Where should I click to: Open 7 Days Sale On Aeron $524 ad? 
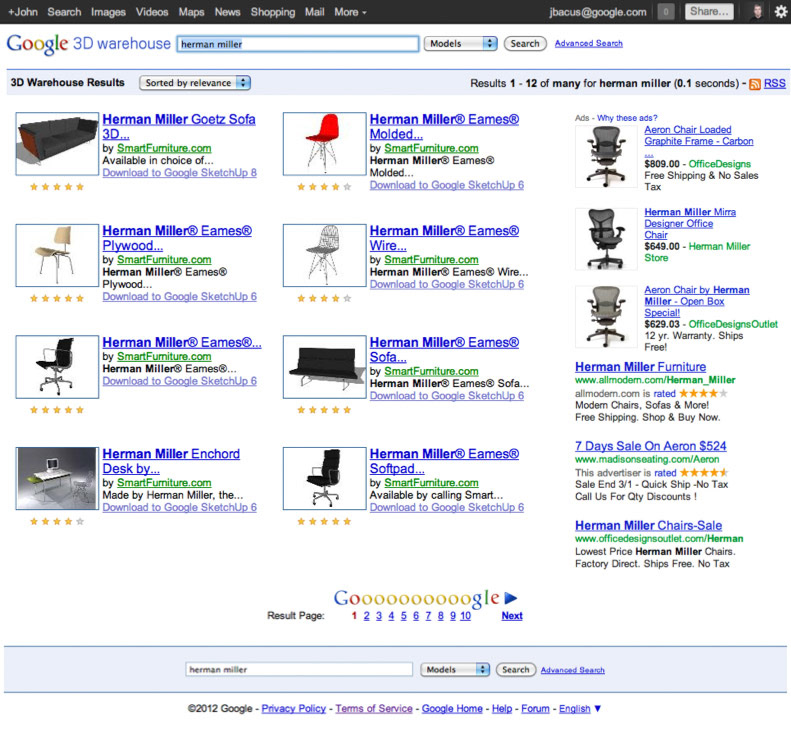651,446
